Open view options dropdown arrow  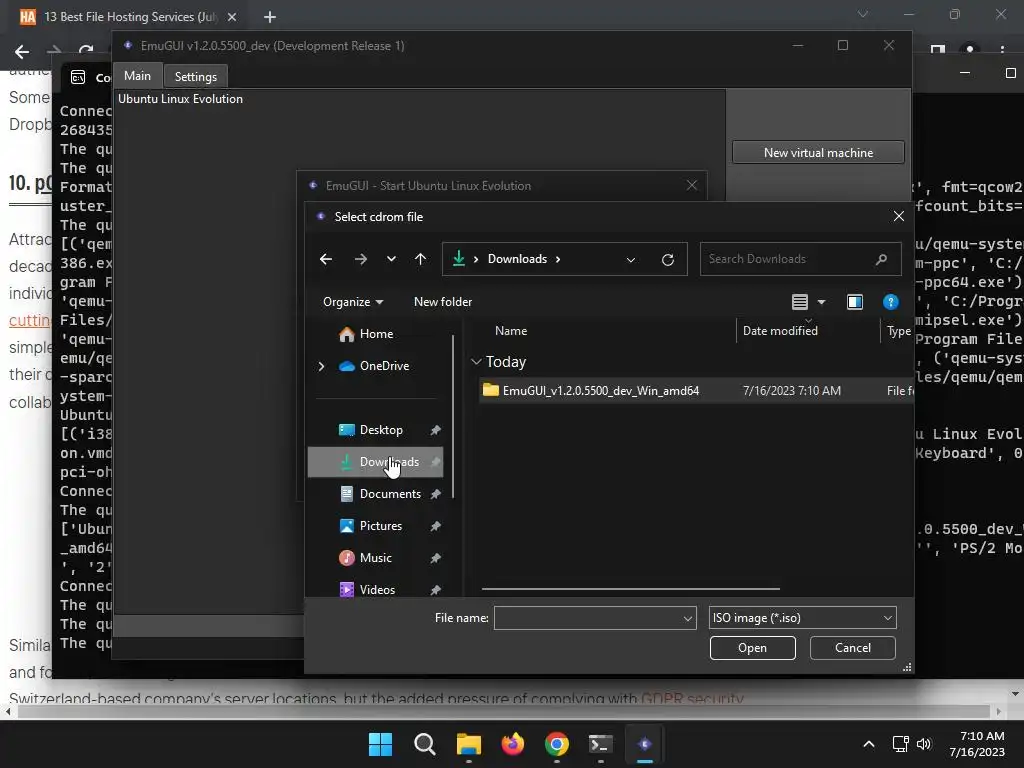[x=822, y=302]
